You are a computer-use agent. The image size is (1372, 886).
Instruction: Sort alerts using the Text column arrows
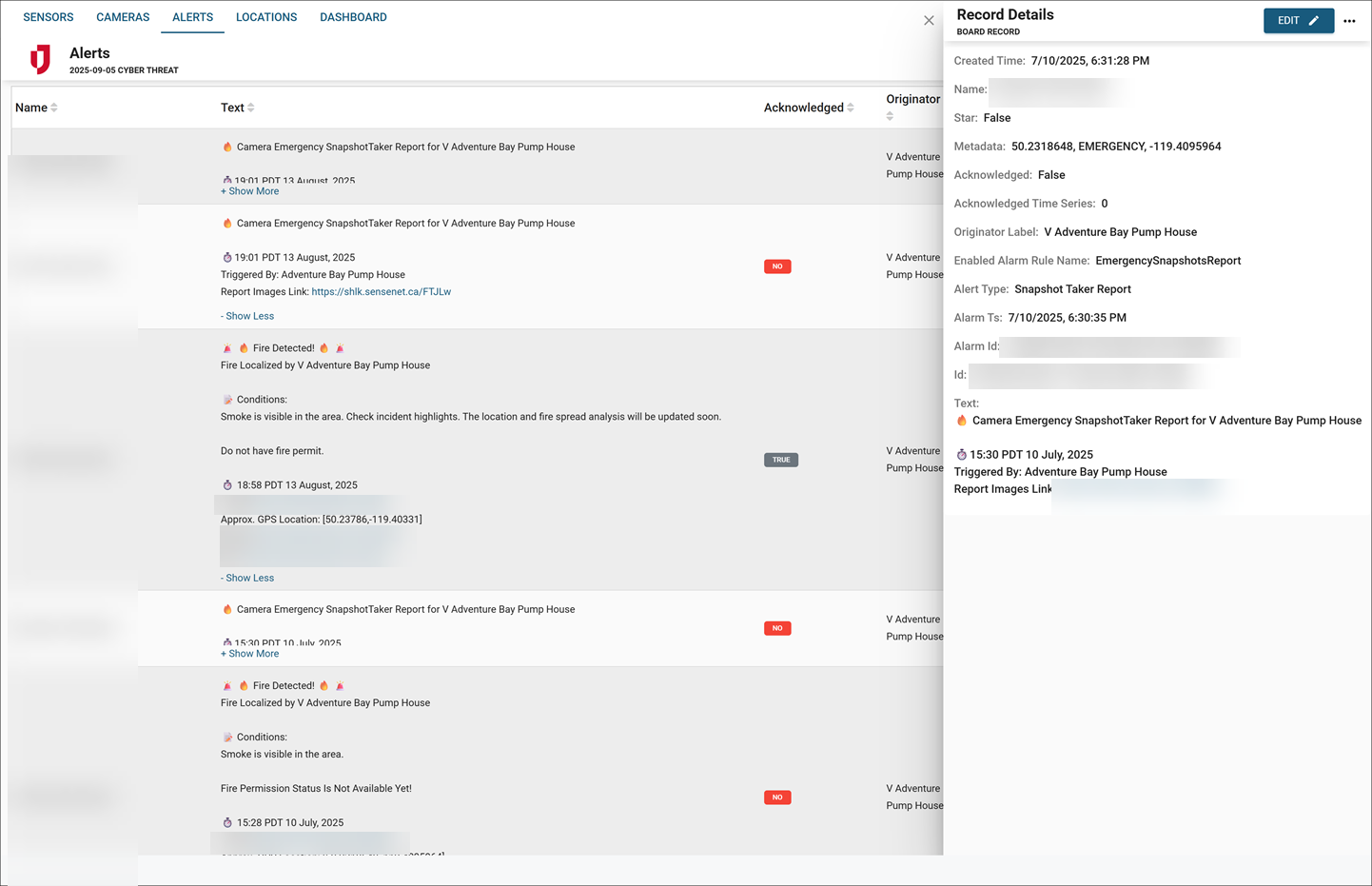[250, 108]
